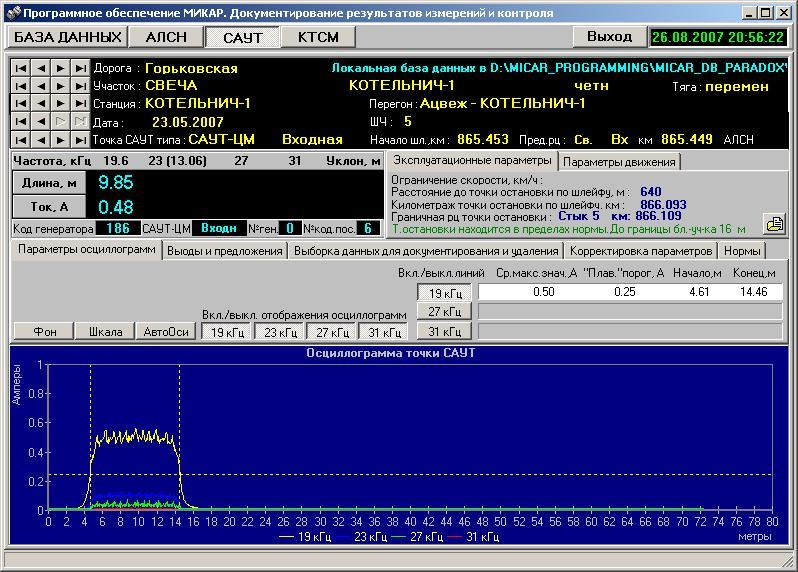
Task: Go to previous Дата record
Action: [x=40, y=122]
